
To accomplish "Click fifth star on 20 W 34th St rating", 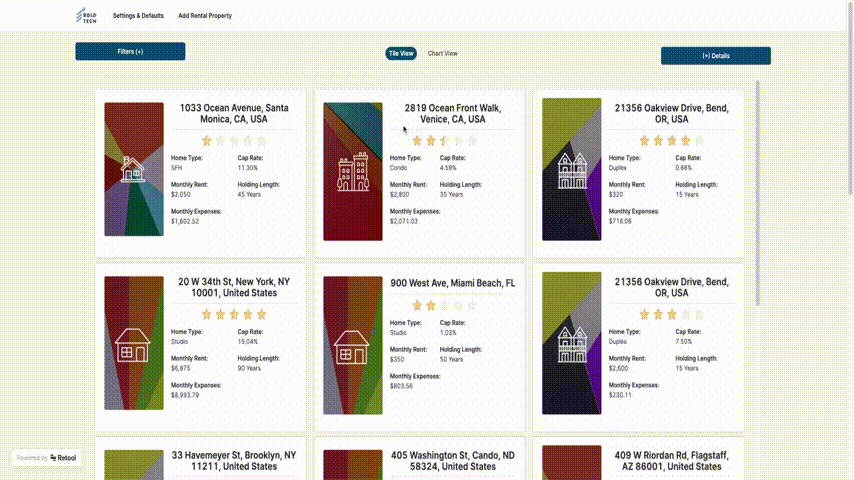I will [x=261, y=314].
